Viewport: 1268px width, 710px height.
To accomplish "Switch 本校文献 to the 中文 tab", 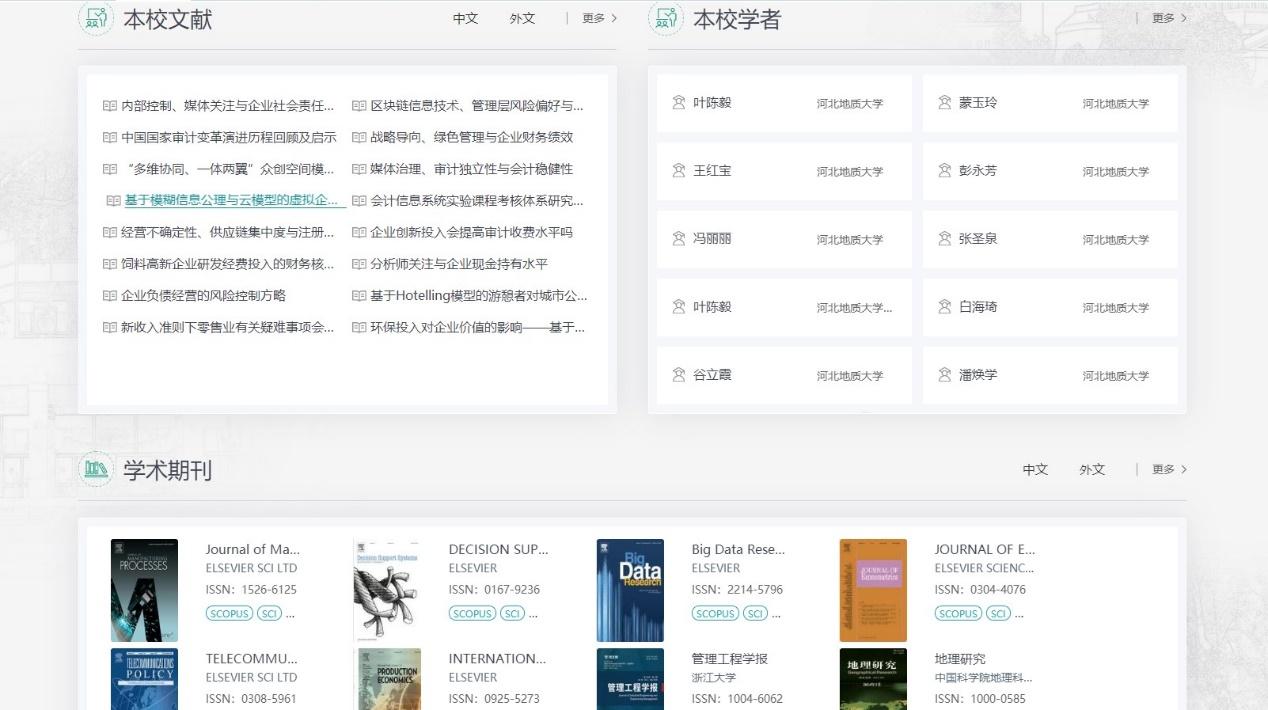I will point(465,19).
